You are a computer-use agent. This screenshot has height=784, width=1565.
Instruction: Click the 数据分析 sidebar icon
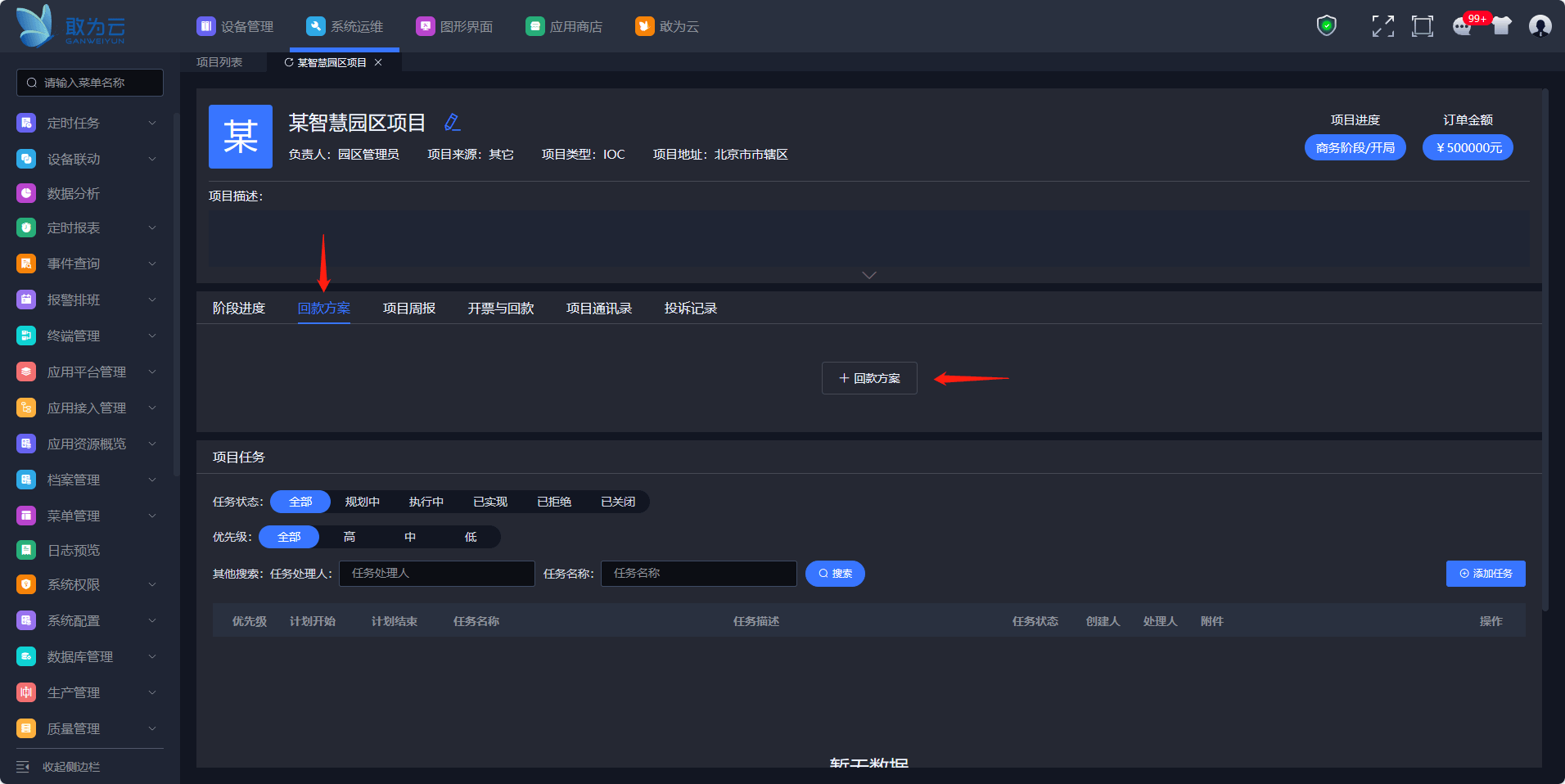click(26, 193)
